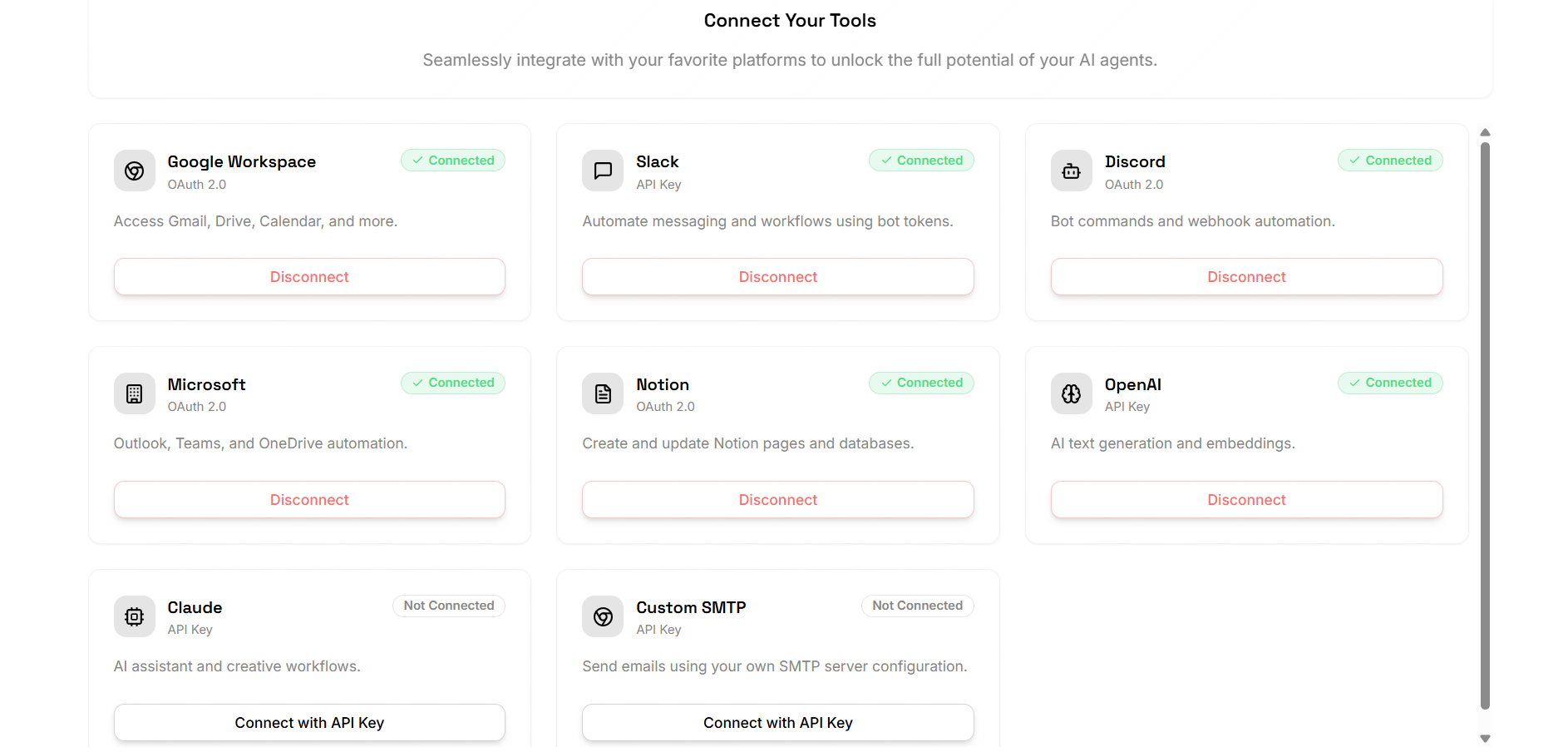Click the OpenAI brain icon

1071,393
